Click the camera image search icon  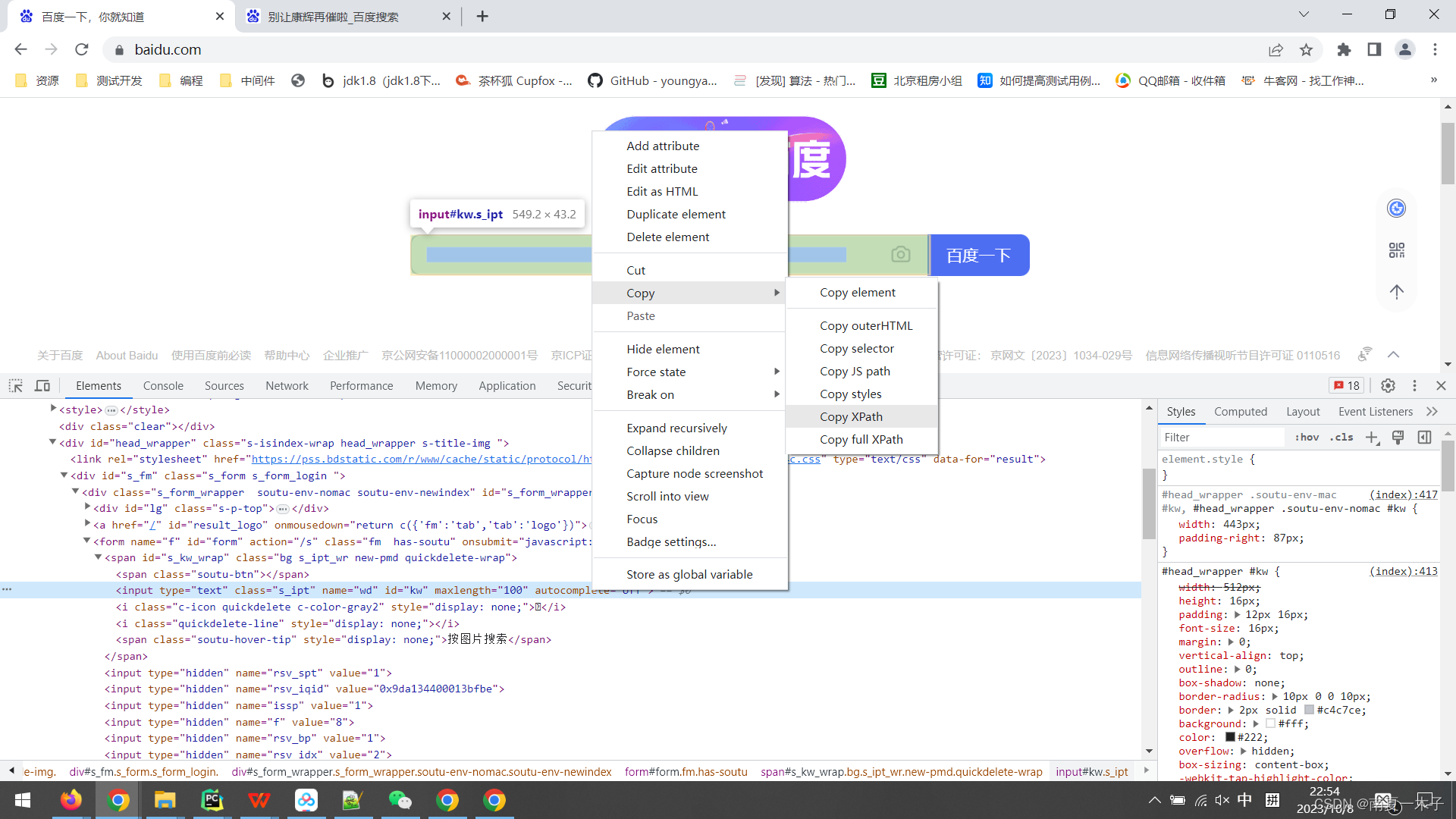coord(900,255)
